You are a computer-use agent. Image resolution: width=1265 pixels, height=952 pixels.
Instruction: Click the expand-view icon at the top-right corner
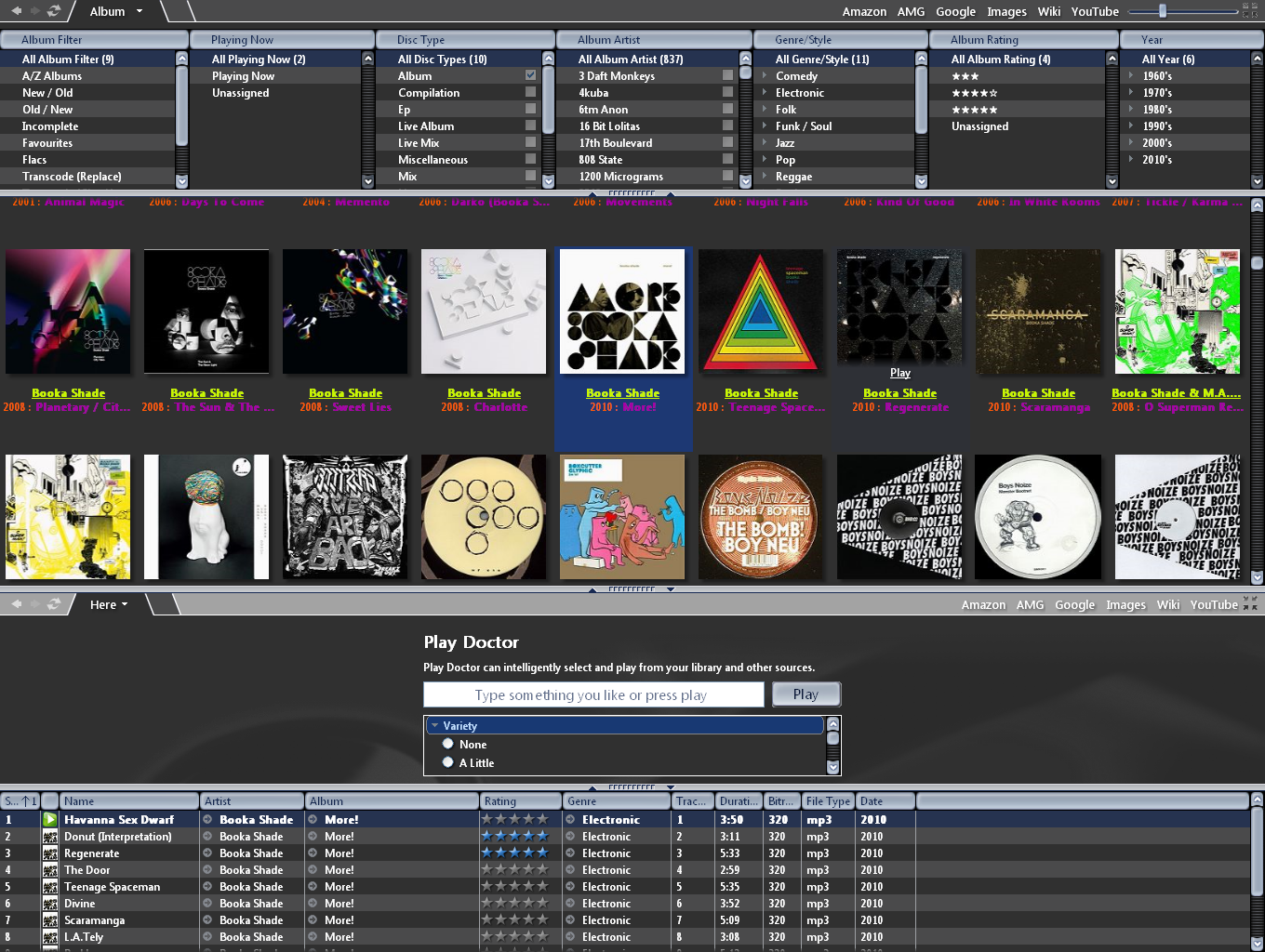click(x=1250, y=11)
